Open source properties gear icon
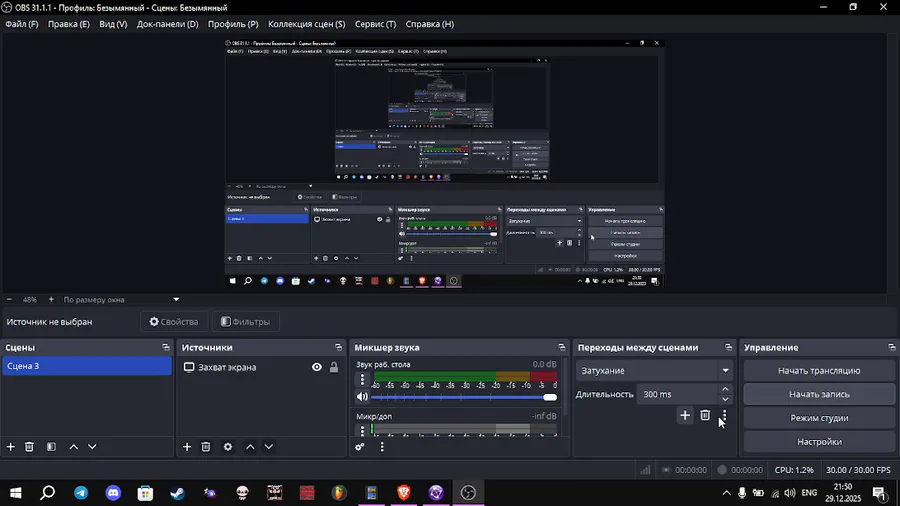 (x=228, y=447)
